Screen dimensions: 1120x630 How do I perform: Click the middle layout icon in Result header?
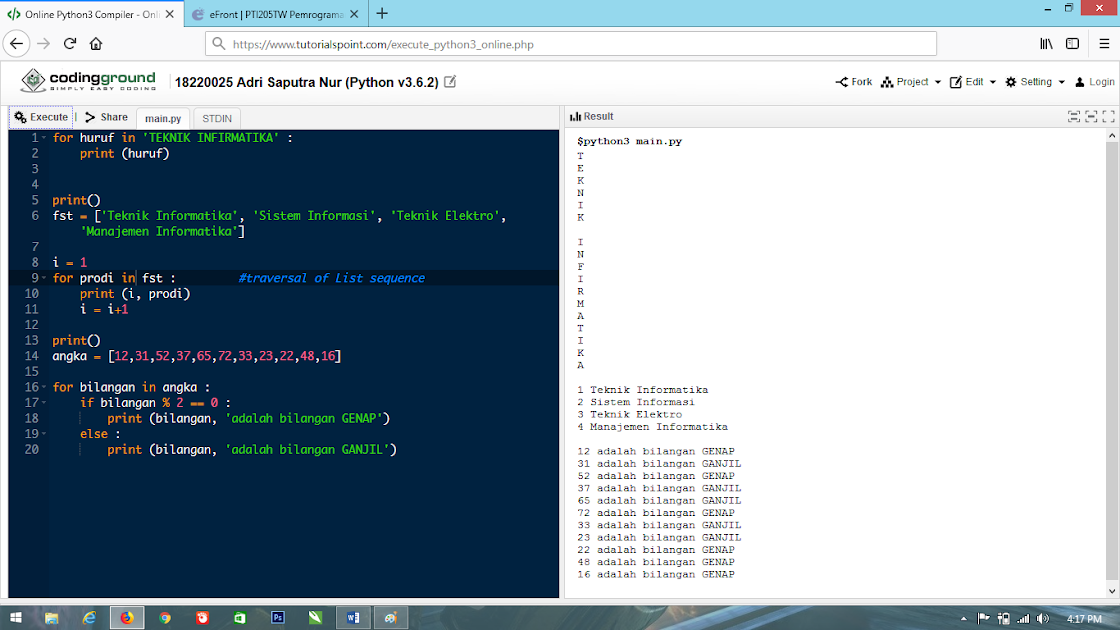coord(1091,117)
